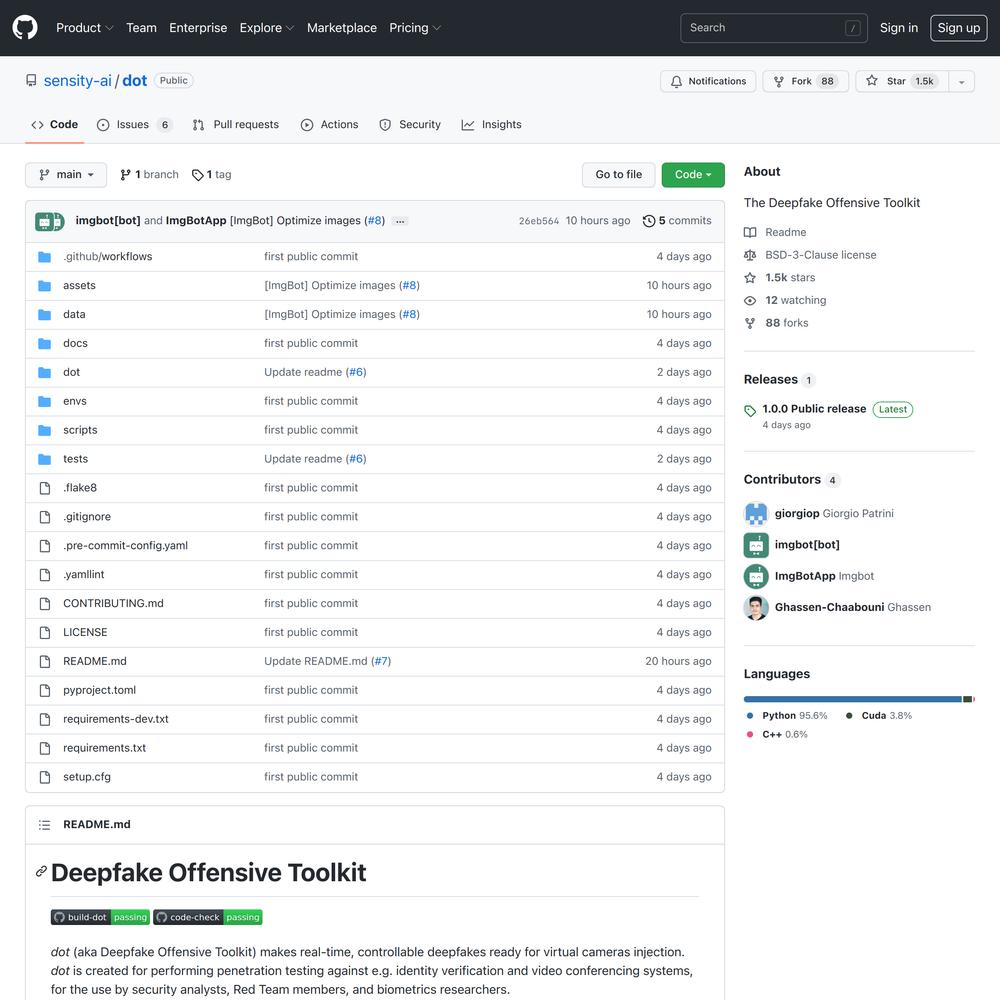Screen dimensions: 1000x1000
Task: Click the Python segment of the languages bar
Action: pos(853,700)
